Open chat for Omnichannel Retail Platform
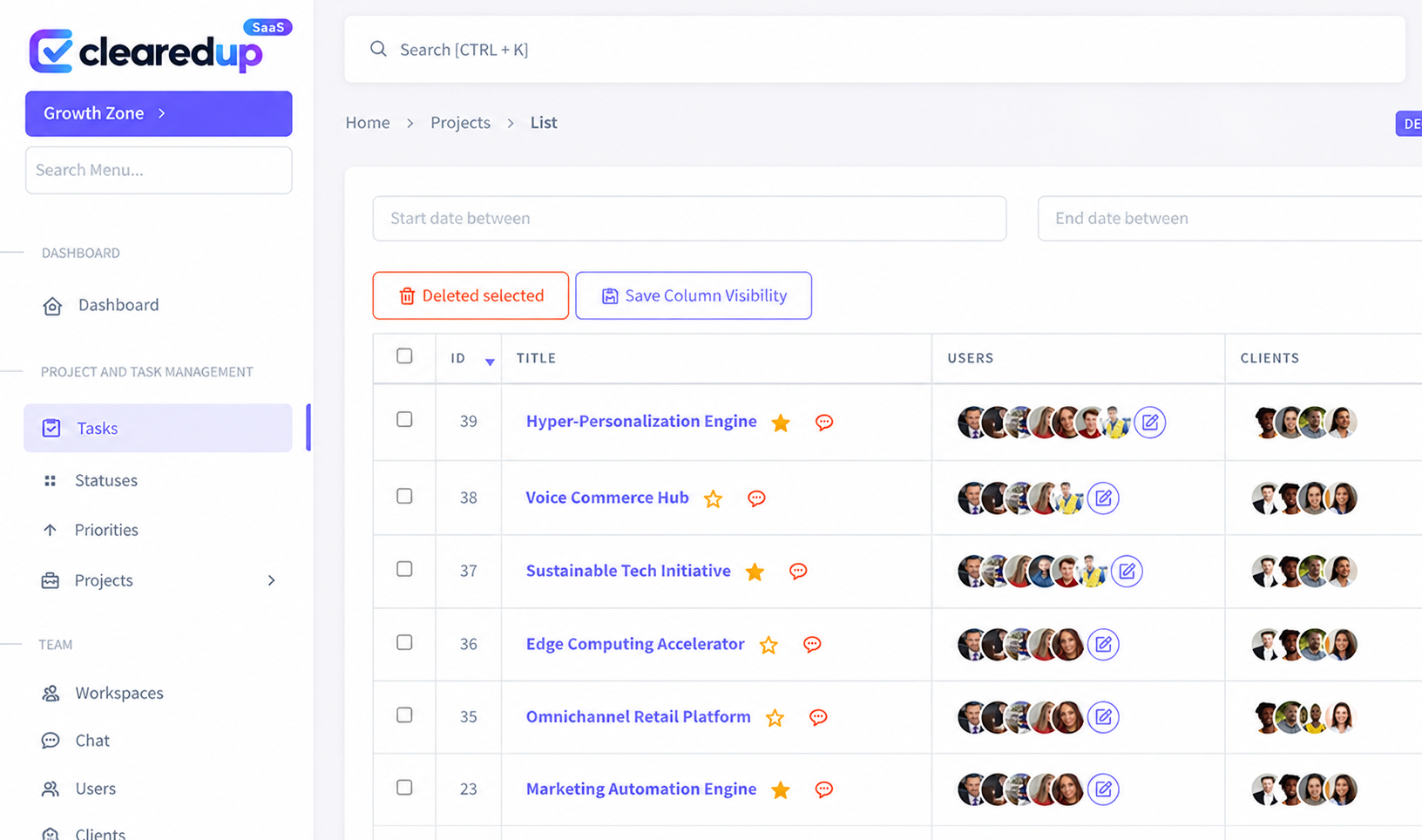1422x840 pixels. (818, 718)
